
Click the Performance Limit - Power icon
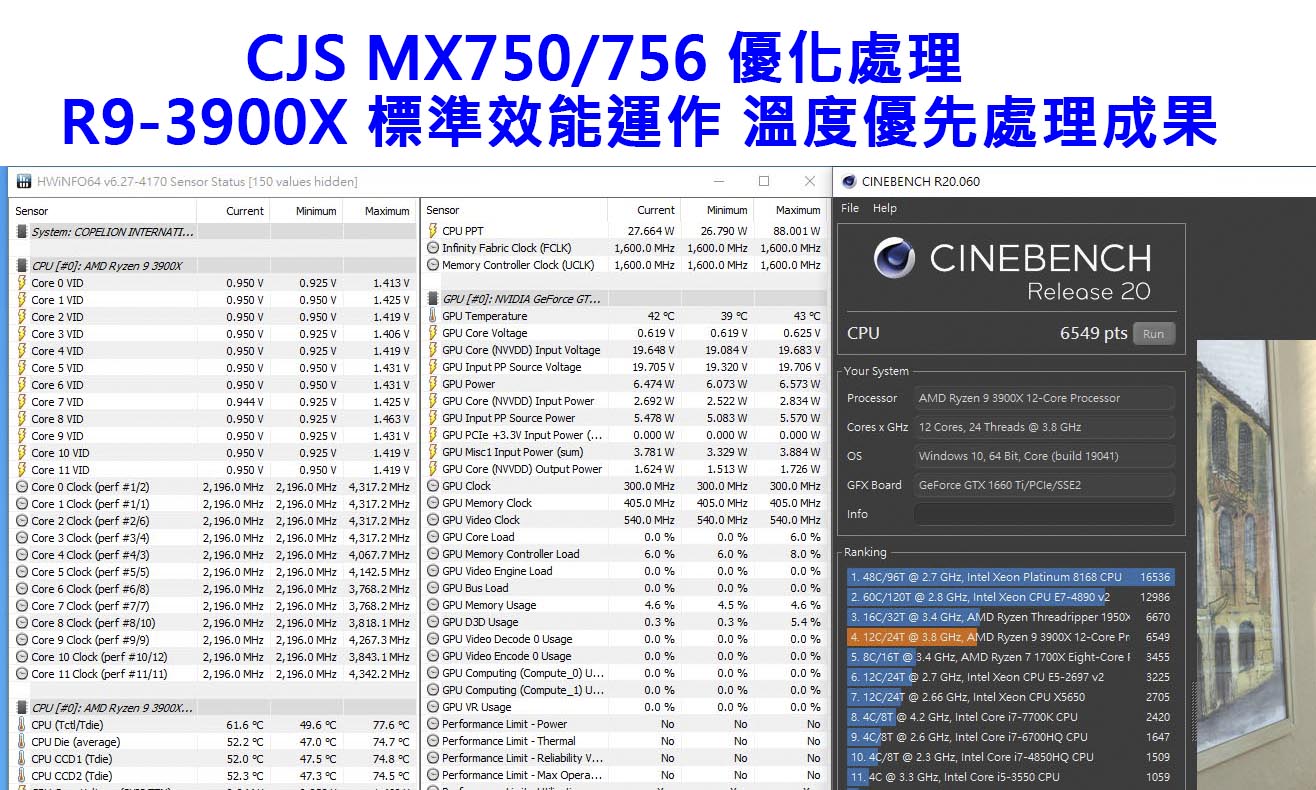433,724
